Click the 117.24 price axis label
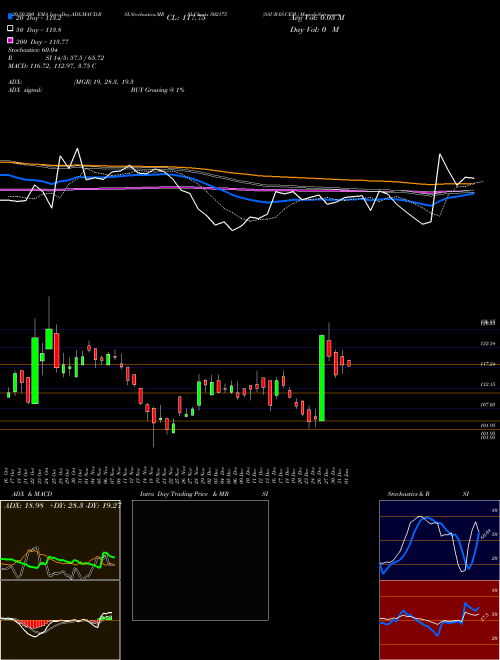Viewport: 500px width, 660px height. pyautogui.click(x=488, y=364)
